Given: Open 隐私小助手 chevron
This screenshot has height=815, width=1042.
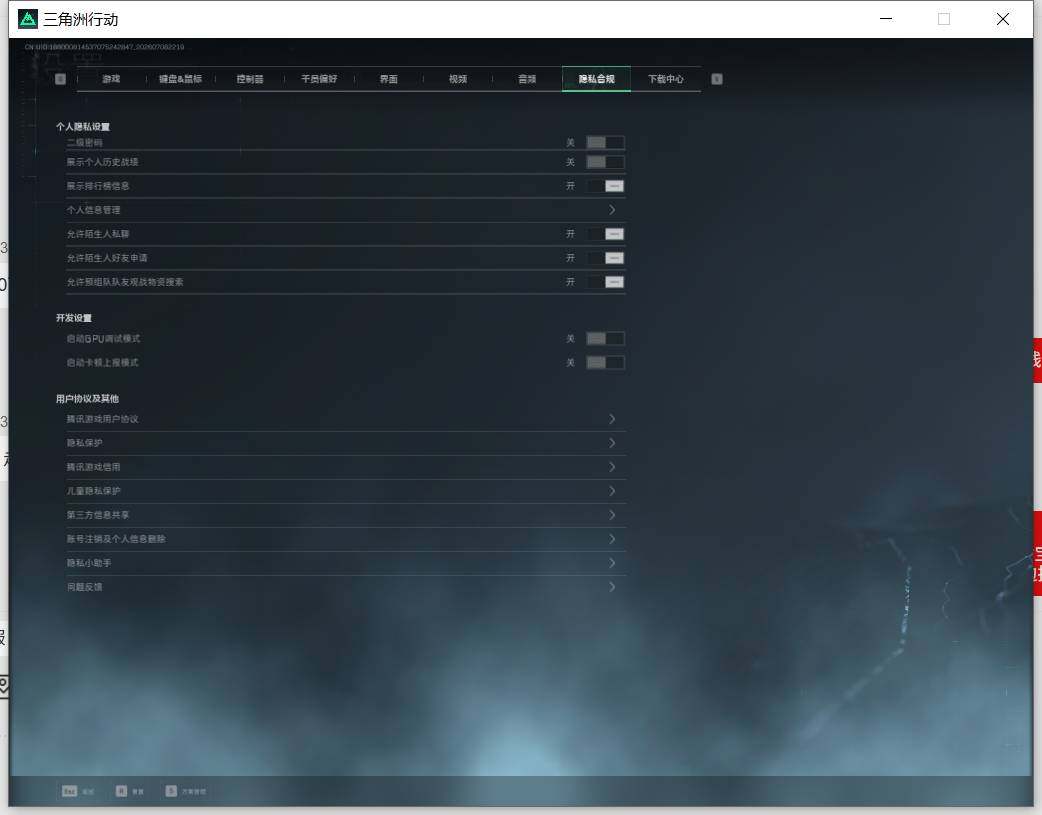Looking at the screenshot, I should [x=612, y=562].
